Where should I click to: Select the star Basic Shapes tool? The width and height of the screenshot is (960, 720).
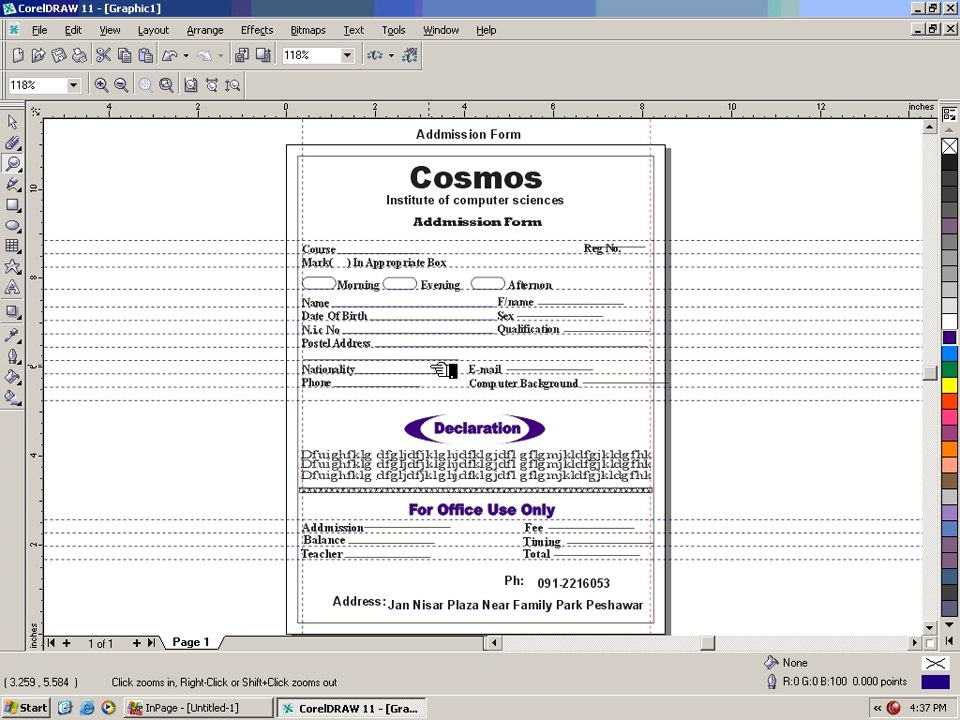click(x=12, y=267)
